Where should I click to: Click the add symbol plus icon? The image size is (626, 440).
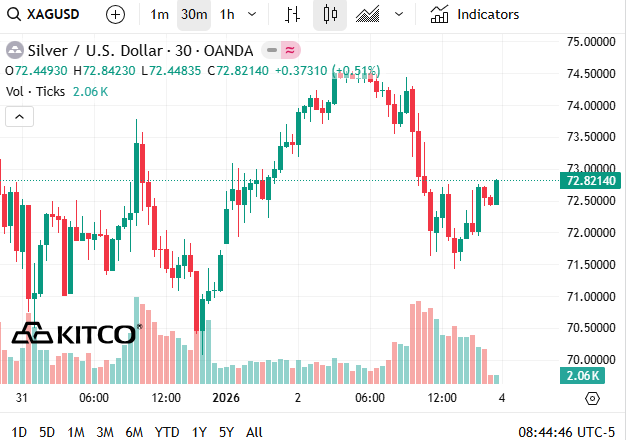116,15
